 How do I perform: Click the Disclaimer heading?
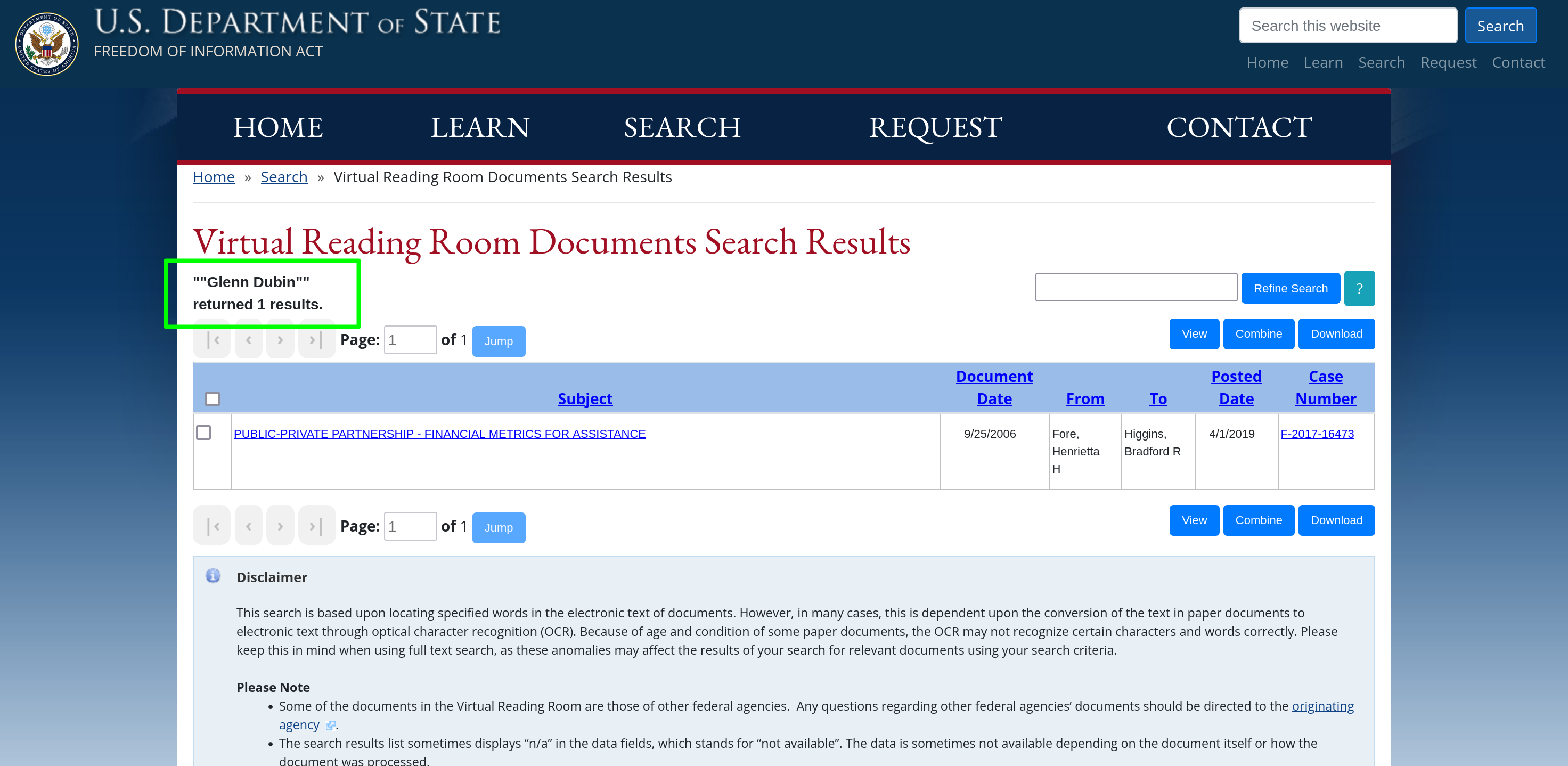point(272,577)
